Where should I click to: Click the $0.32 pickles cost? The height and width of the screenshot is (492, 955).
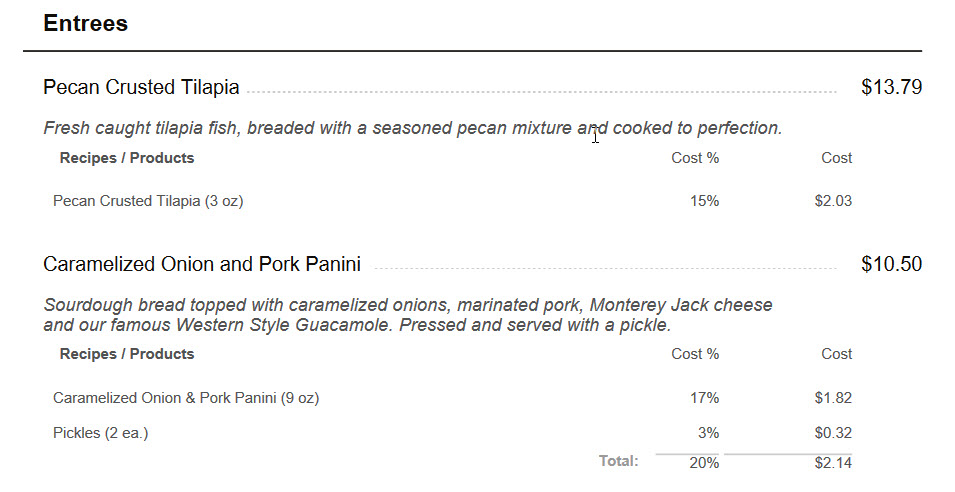(833, 433)
